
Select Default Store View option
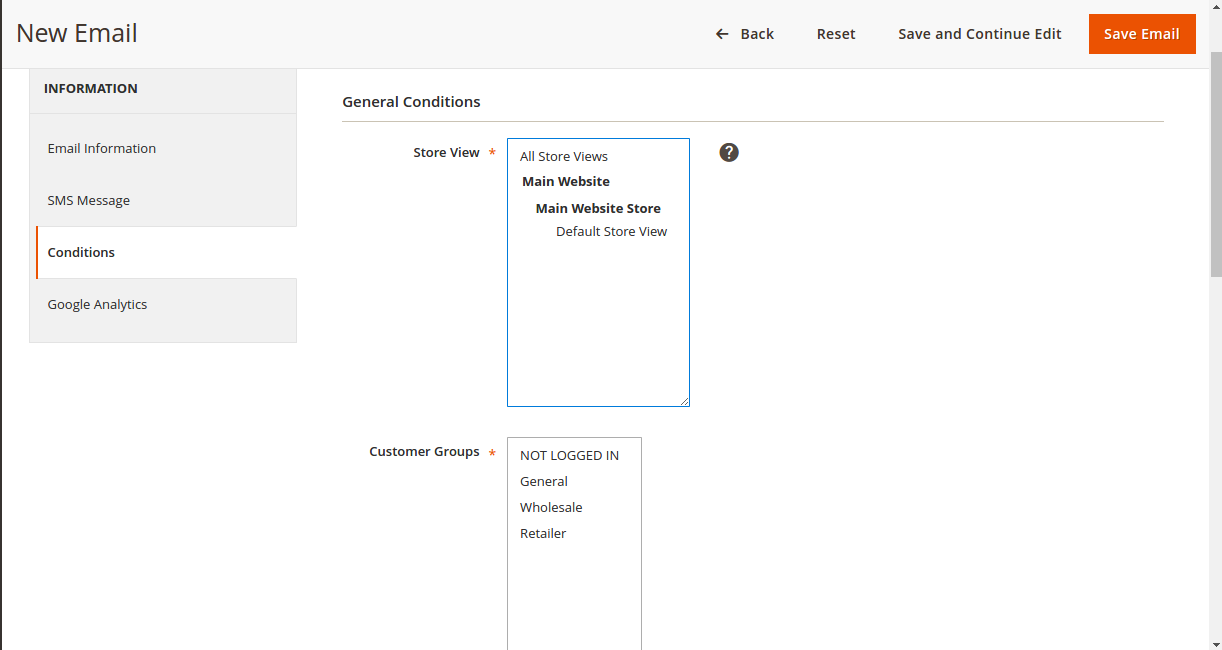tap(611, 231)
